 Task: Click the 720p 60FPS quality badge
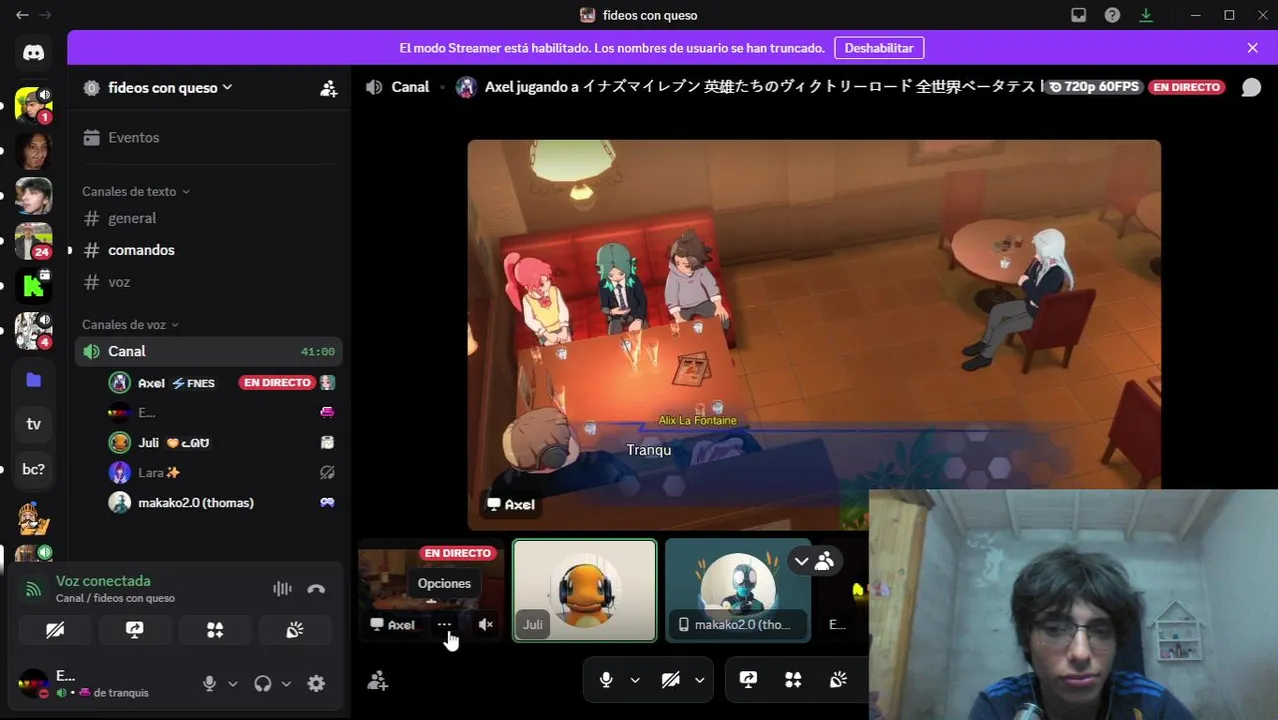(1094, 87)
